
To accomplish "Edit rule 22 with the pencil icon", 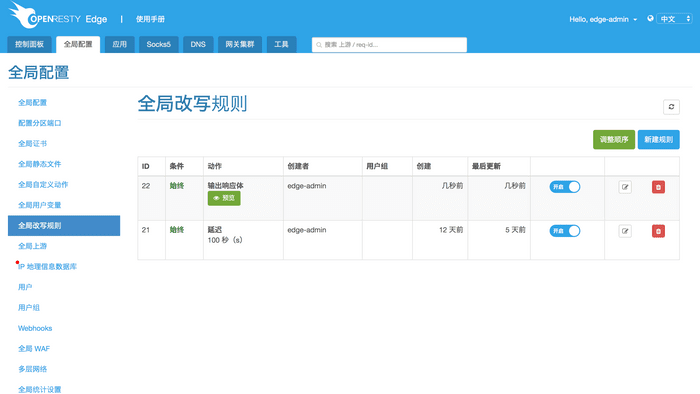I will click(x=625, y=187).
